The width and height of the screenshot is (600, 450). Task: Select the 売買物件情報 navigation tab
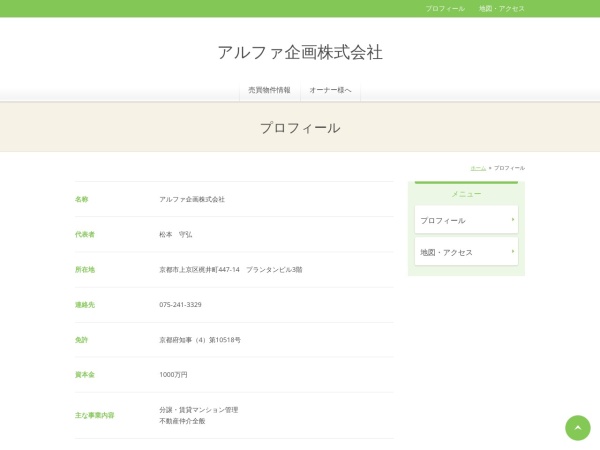pos(270,90)
